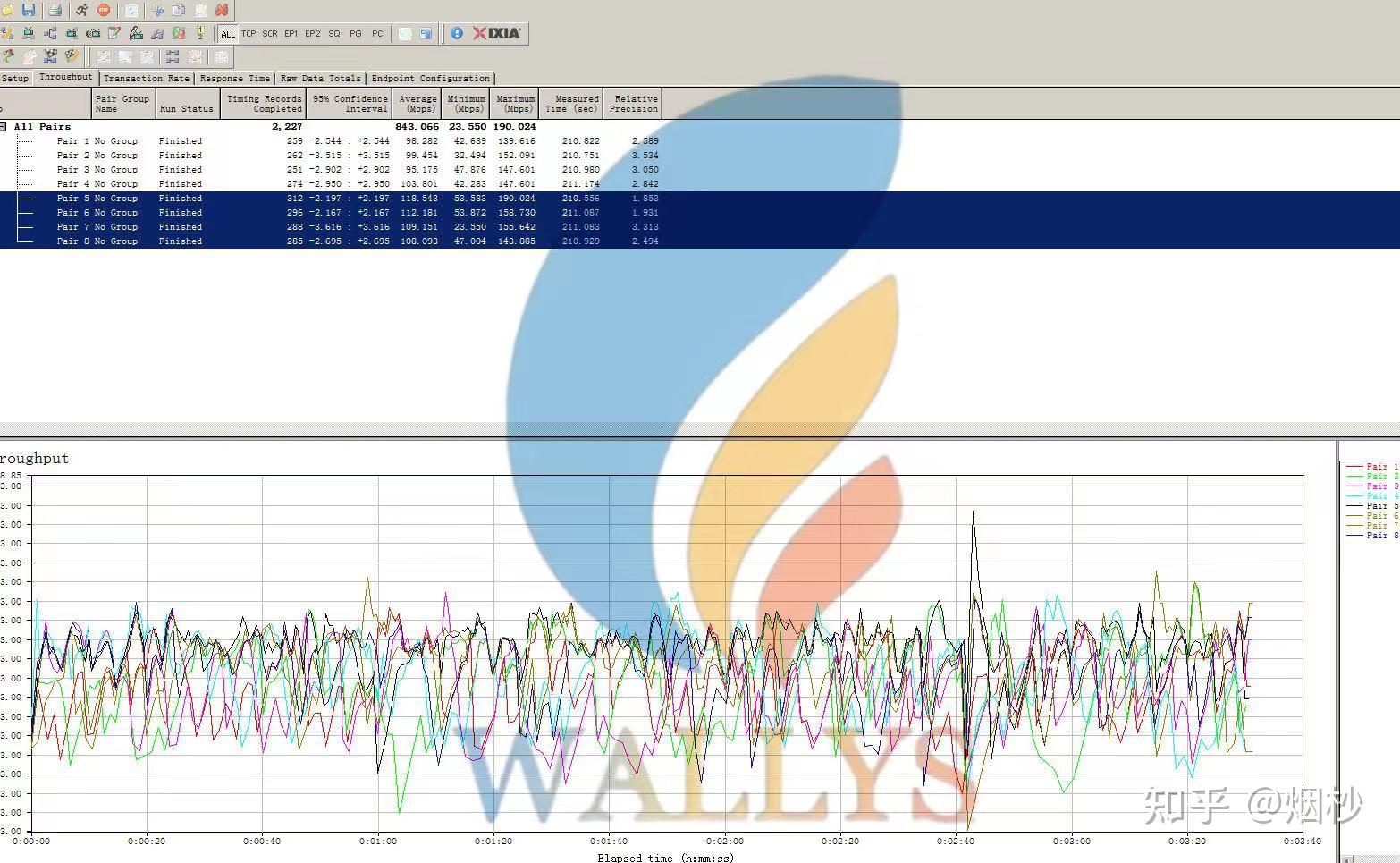Click the IXIA logo
Viewport: 1400px width, 863px height.
pyautogui.click(x=494, y=33)
